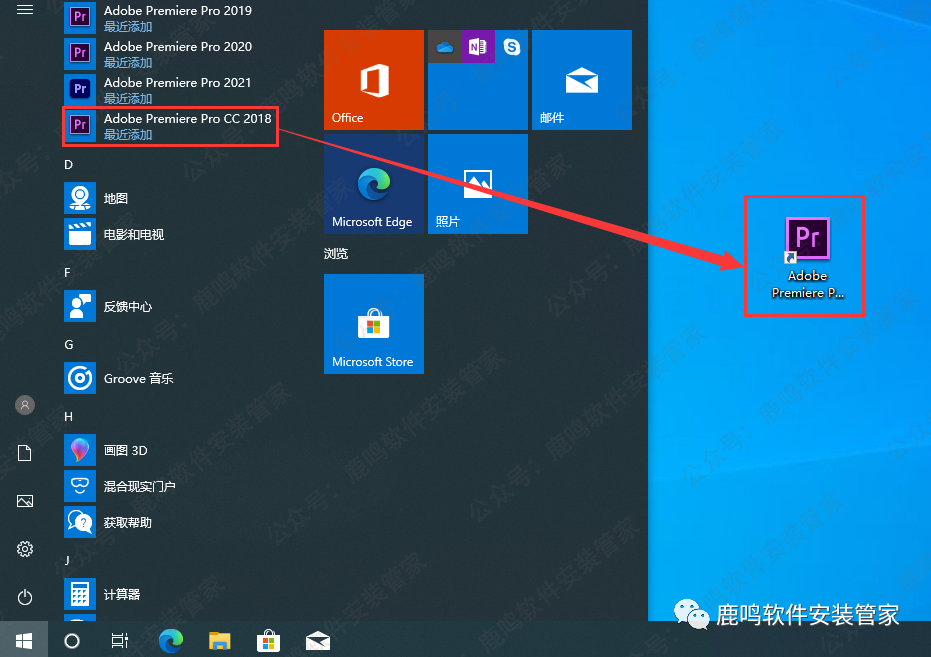Viewport: 931px width, 657px height.
Task: Click the Windows Start button
Action: [25, 640]
